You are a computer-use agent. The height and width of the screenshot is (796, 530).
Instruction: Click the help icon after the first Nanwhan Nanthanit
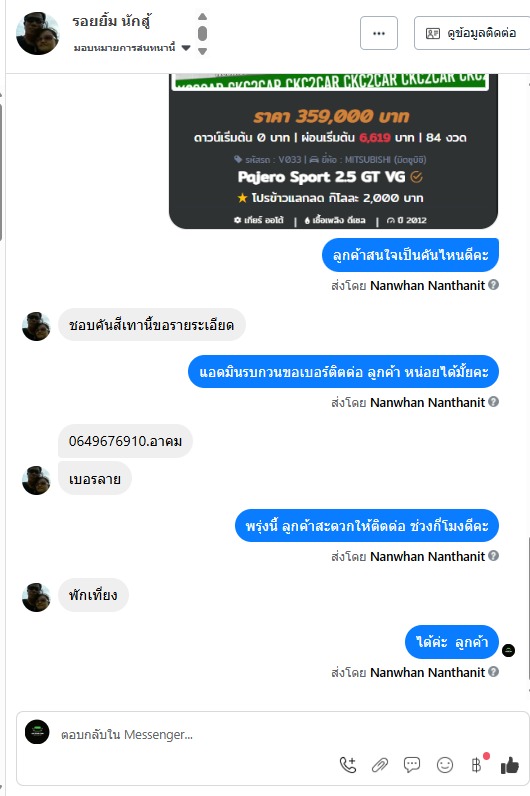(x=493, y=285)
